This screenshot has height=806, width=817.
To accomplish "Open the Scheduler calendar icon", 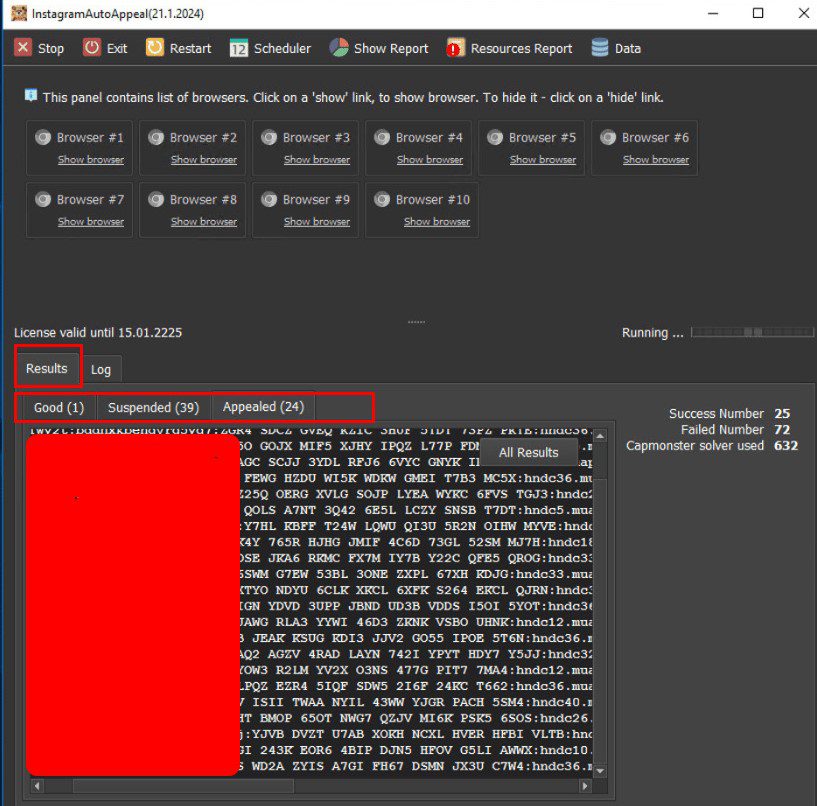I will click(239, 48).
